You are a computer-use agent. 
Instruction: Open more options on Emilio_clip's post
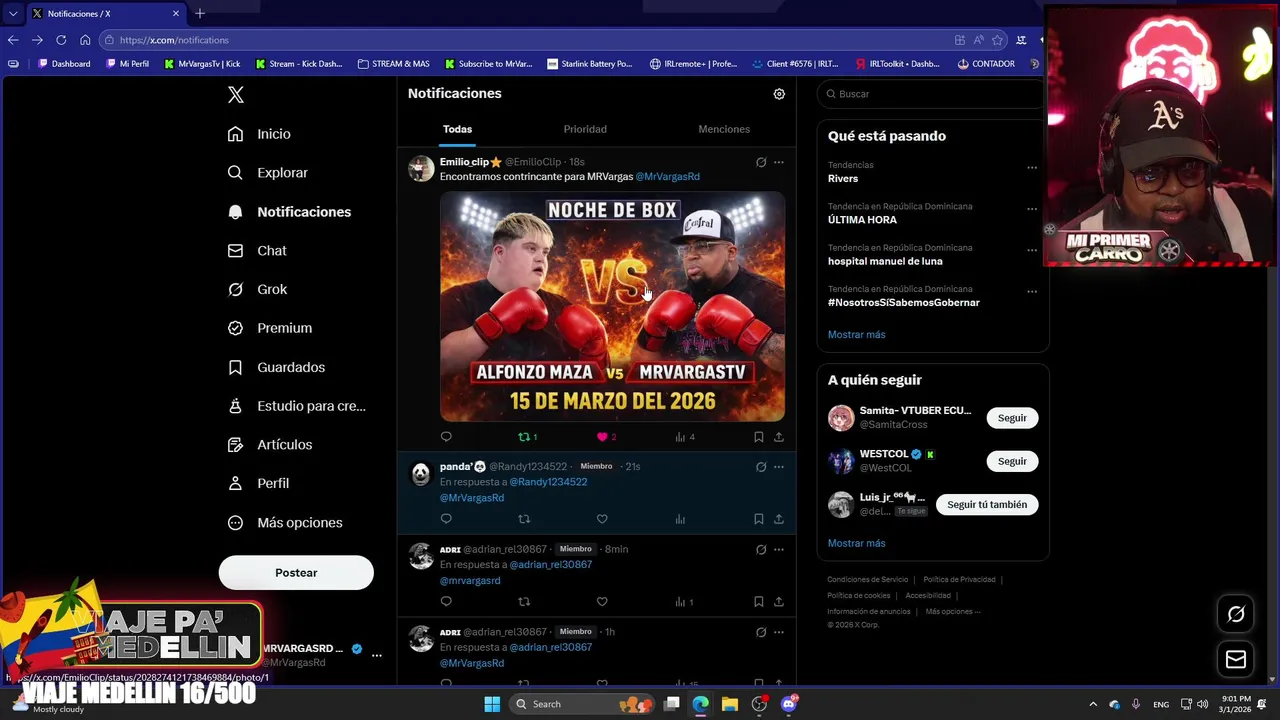tap(779, 162)
